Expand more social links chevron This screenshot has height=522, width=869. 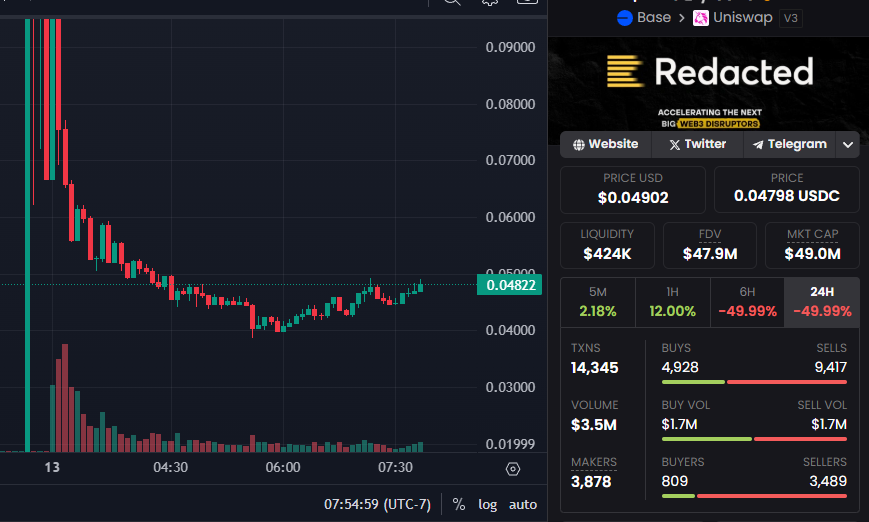[847, 145]
